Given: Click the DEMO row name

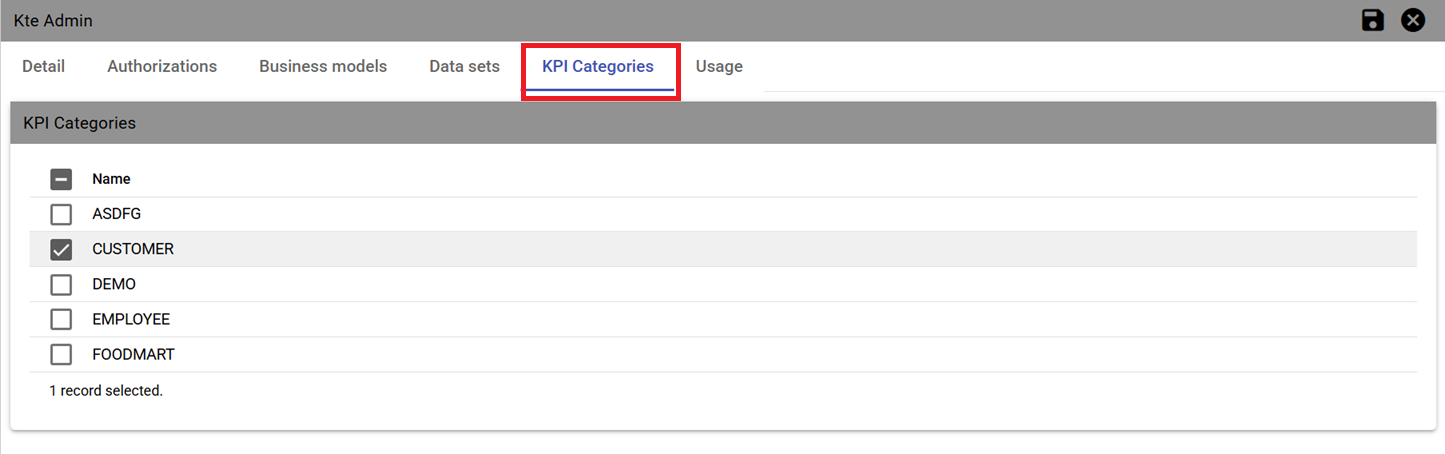Looking at the screenshot, I should click(x=114, y=284).
